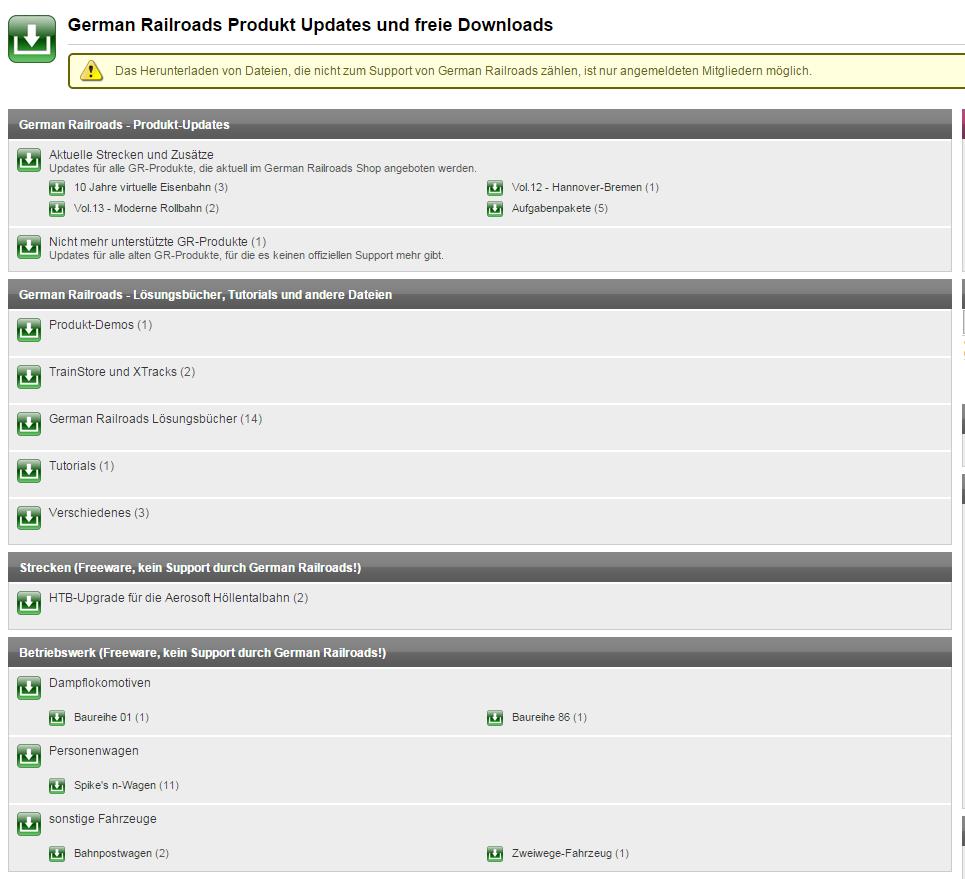Open the Personenwagen category
Viewport: 965px width, 879px height.
(94, 751)
